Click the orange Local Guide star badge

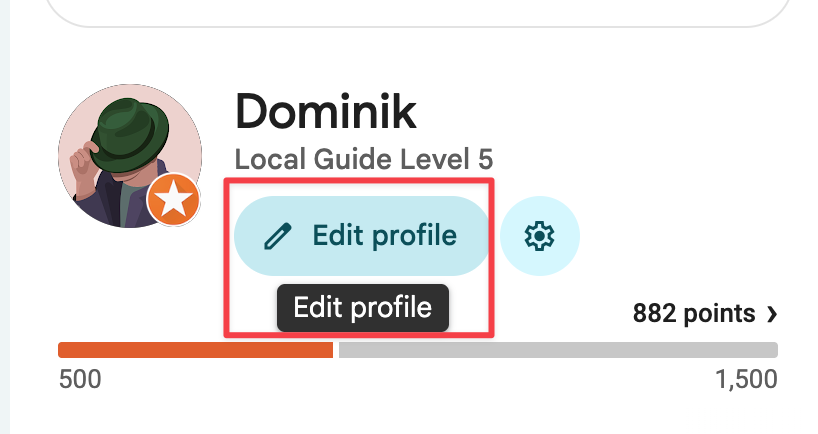coord(173,203)
